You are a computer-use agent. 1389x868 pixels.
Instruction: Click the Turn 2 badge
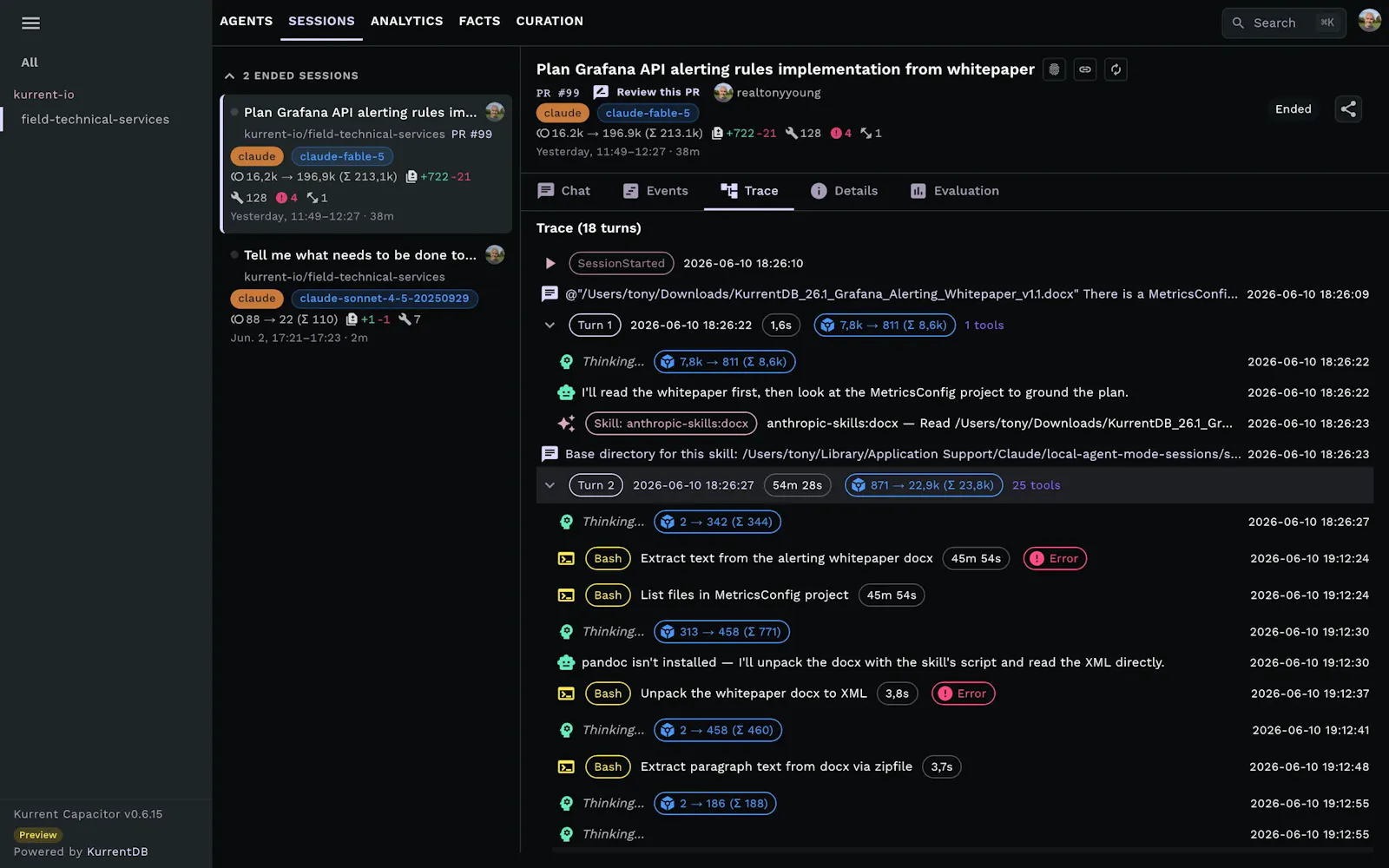click(x=596, y=485)
